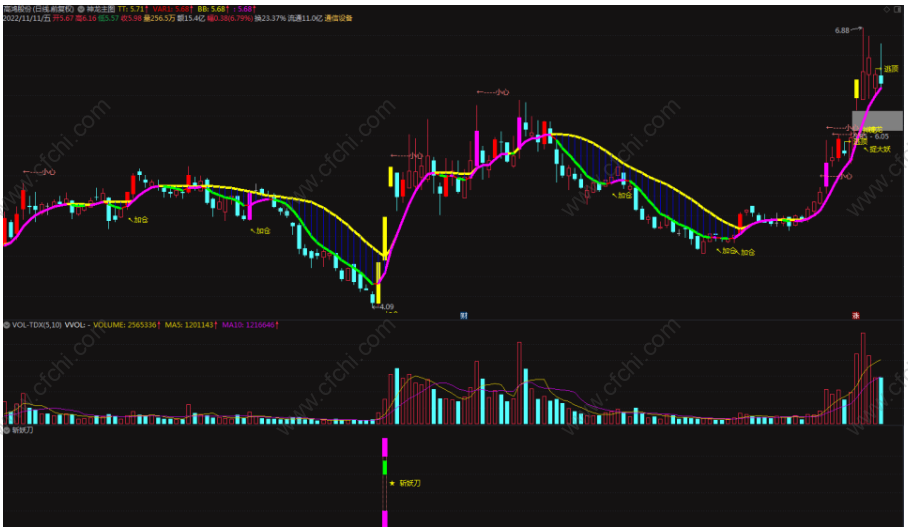Click the red 涨 marker on the time axis

pyautogui.click(x=855, y=316)
